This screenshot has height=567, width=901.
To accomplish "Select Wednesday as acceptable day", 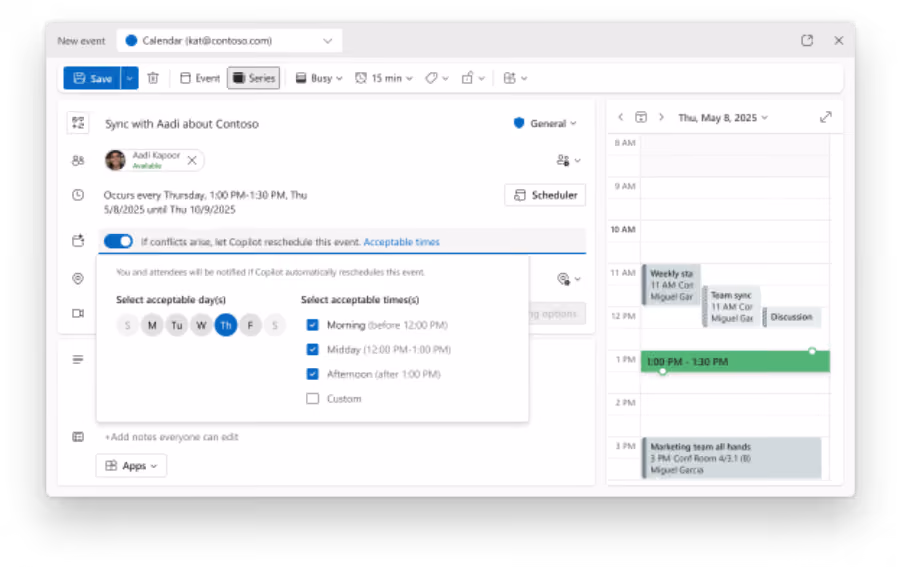I will tap(201, 326).
